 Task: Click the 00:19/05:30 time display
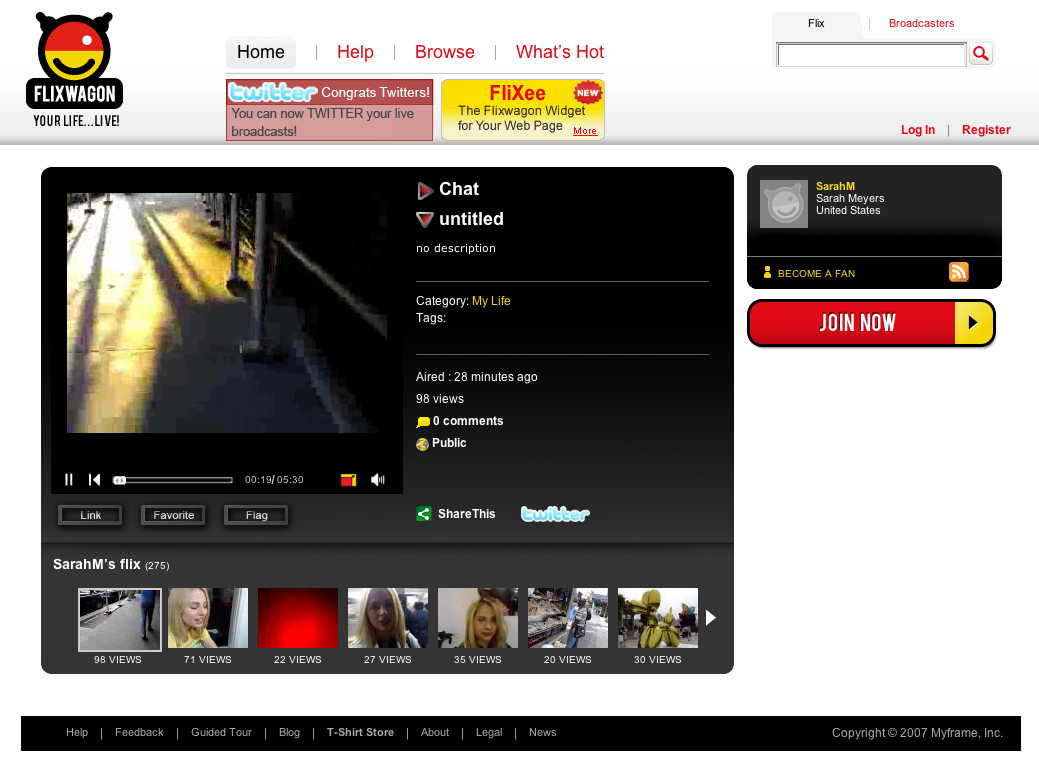coord(274,480)
